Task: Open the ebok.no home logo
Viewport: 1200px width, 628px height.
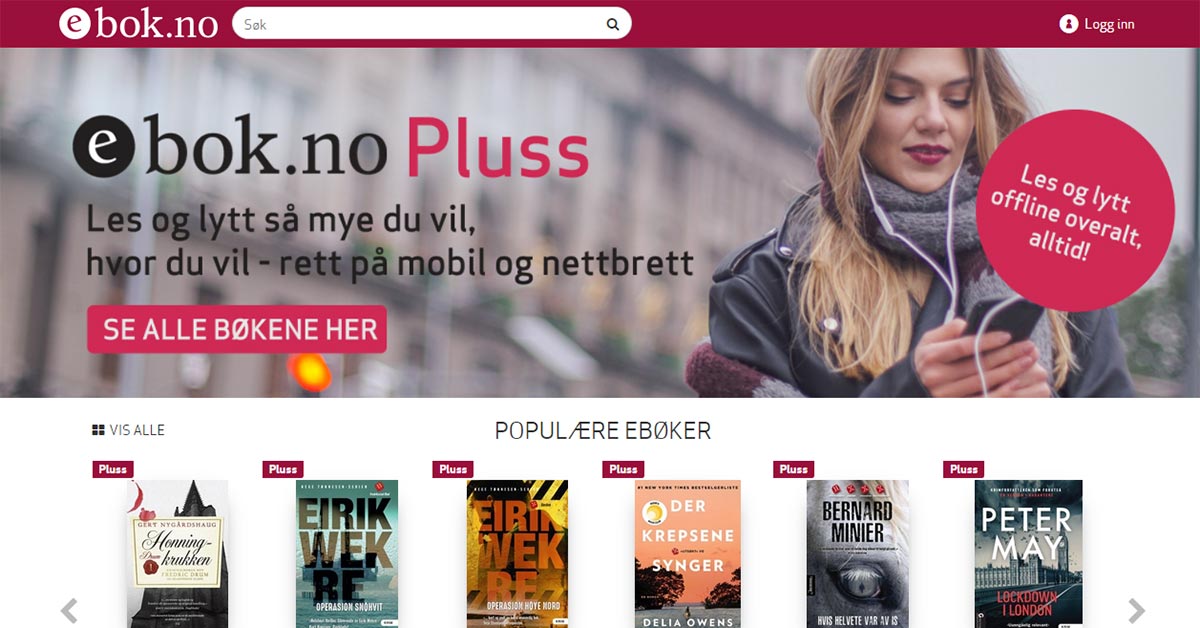Action: 138,23
